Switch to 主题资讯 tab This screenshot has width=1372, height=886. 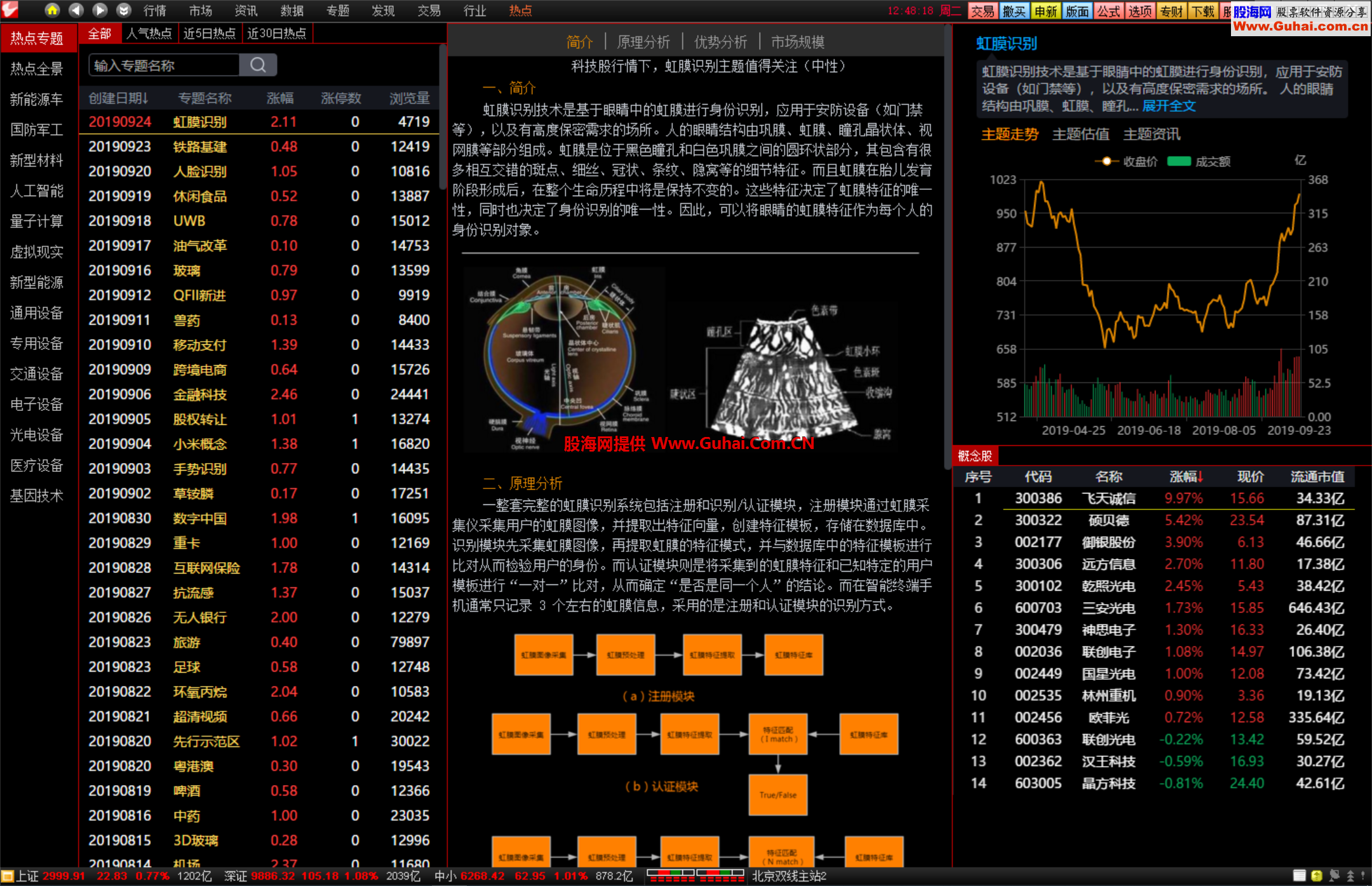pyautogui.click(x=1152, y=134)
